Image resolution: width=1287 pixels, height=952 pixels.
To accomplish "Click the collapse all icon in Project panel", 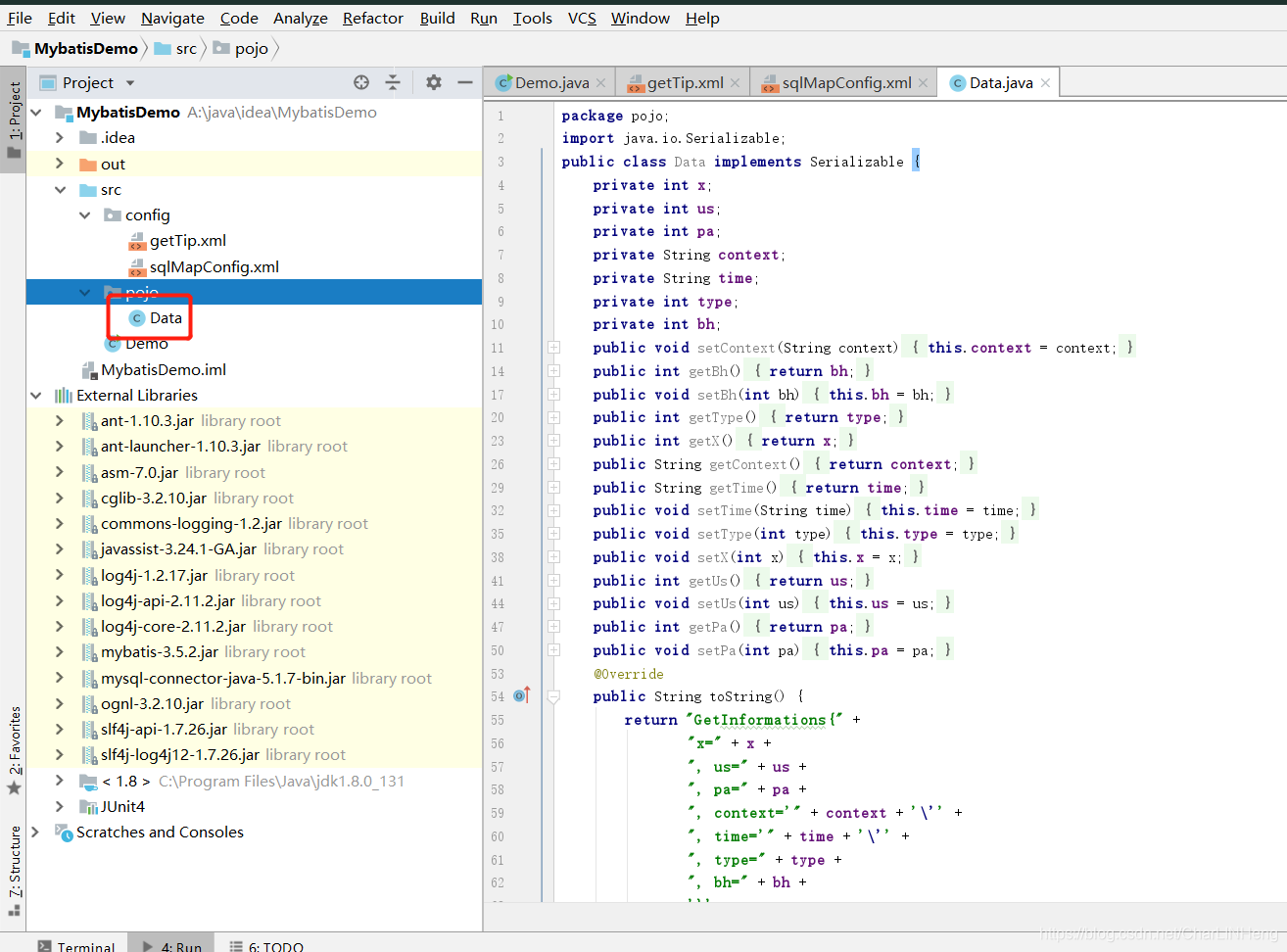I will coord(393,83).
